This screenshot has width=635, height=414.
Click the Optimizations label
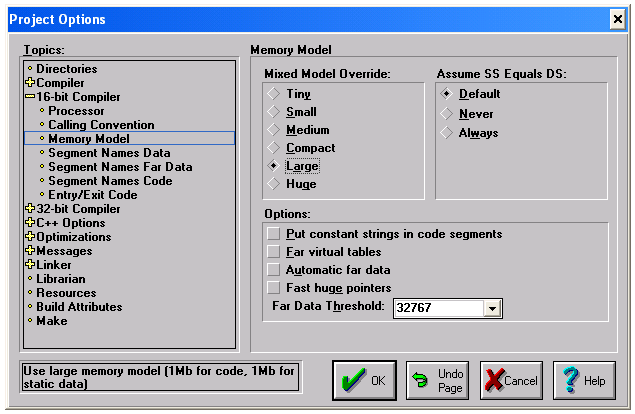(74, 237)
